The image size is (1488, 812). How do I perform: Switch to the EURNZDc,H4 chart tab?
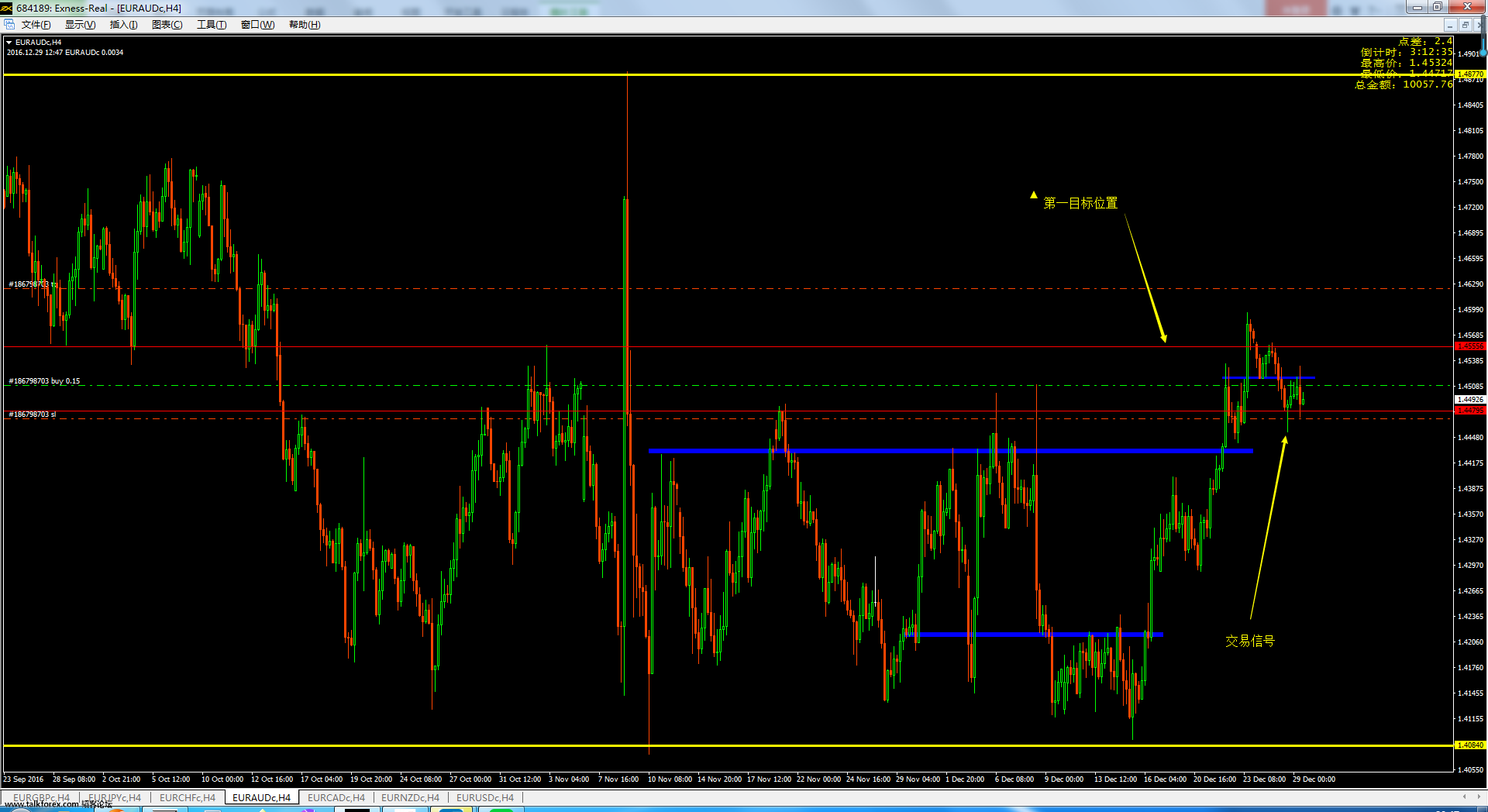click(x=410, y=797)
